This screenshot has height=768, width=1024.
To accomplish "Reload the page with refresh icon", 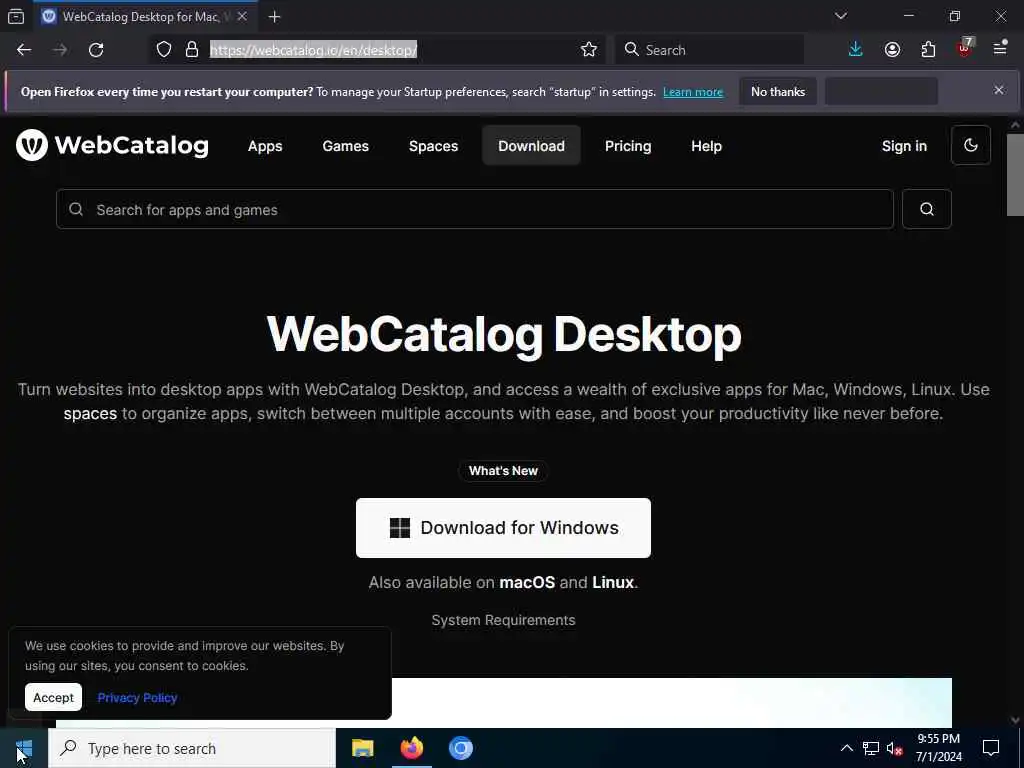I will point(96,50).
